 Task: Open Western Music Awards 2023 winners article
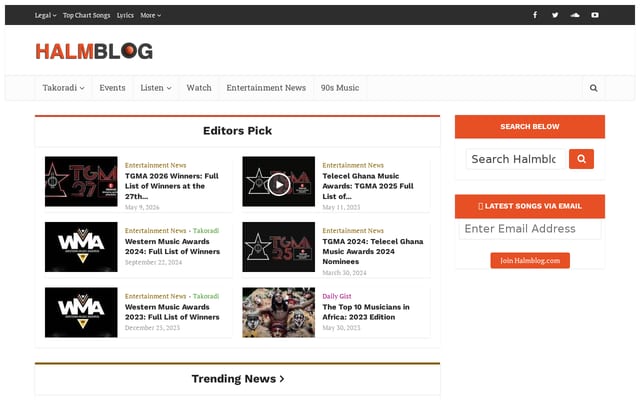[x=172, y=312]
